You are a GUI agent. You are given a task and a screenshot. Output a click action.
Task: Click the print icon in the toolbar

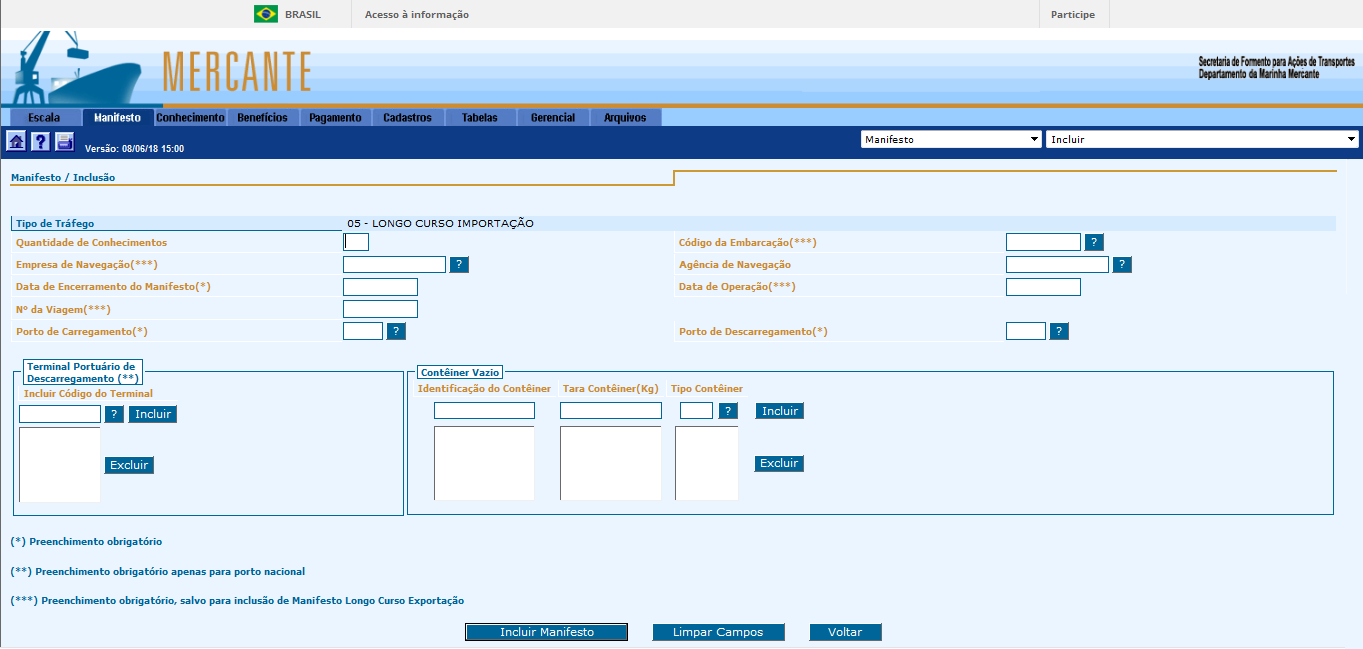point(64,141)
